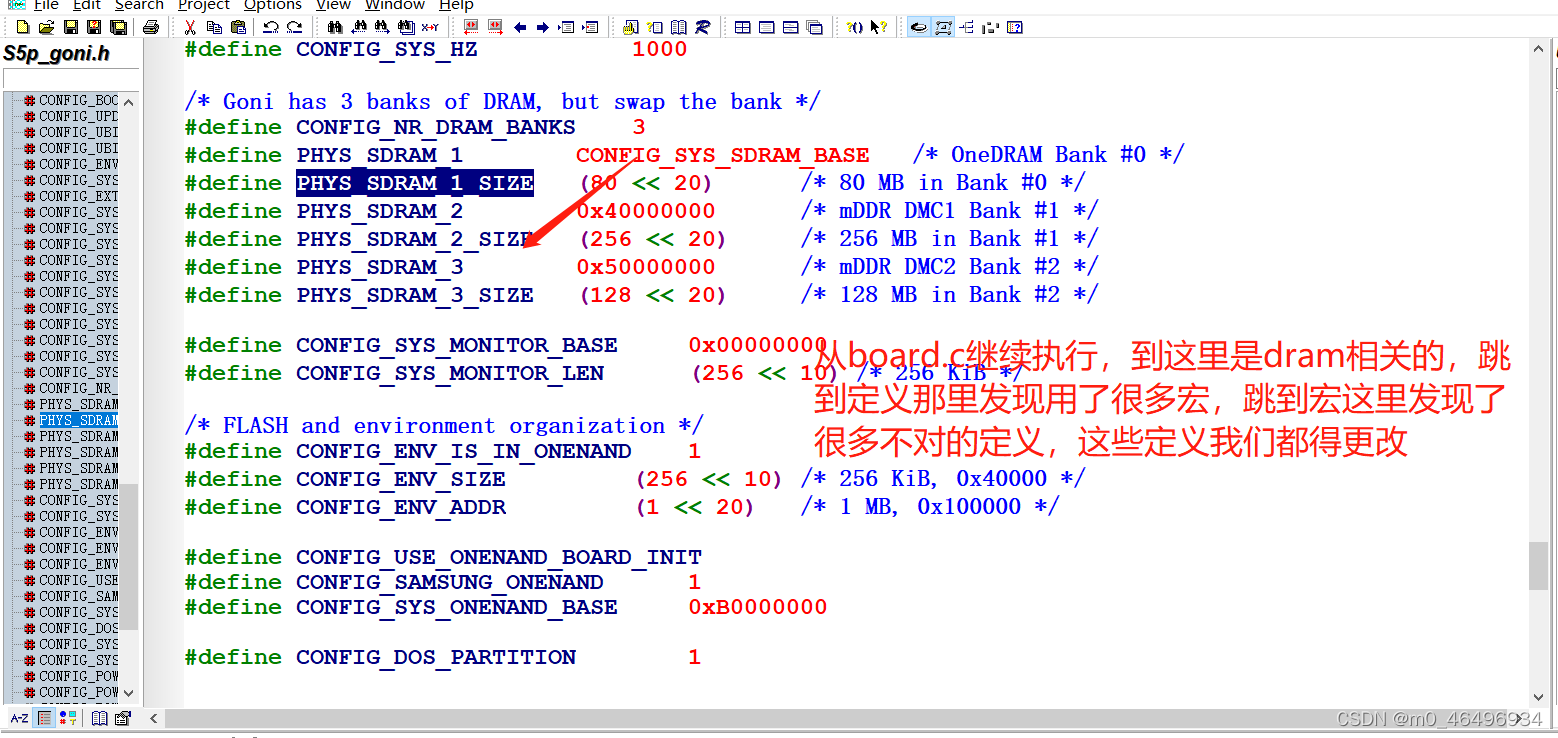Click the Lookup References R icon

click(702, 27)
